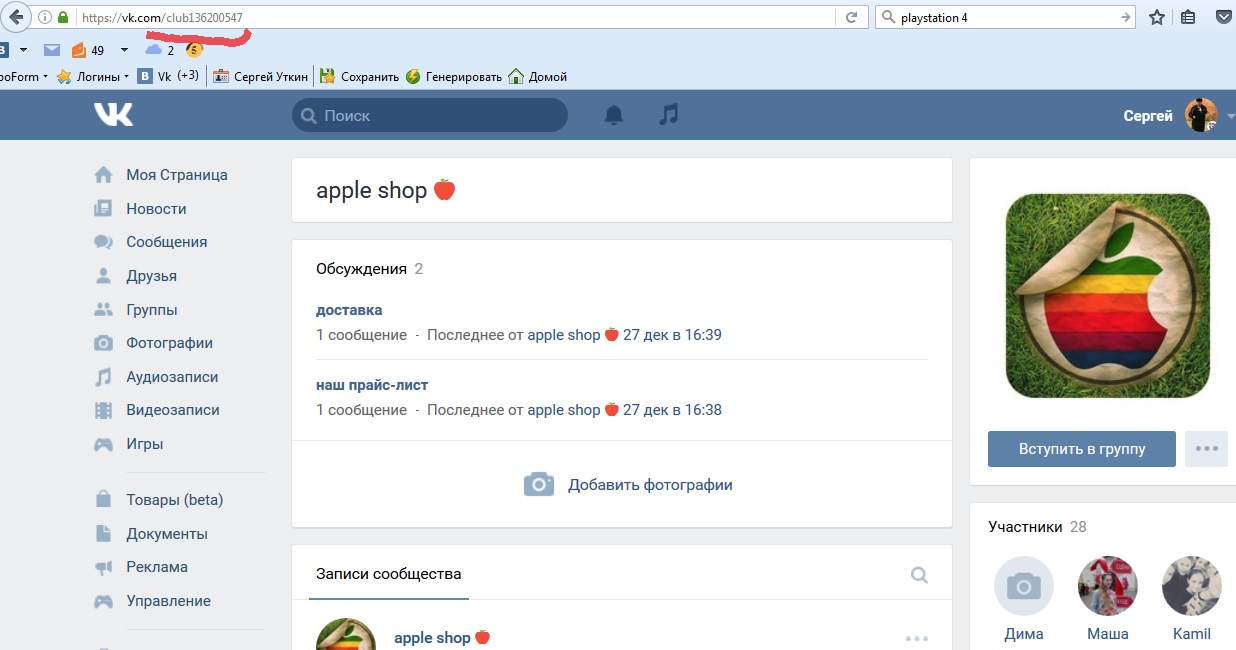The height and width of the screenshot is (650, 1236).
Task: Open the VK music note icon
Action: click(668, 115)
